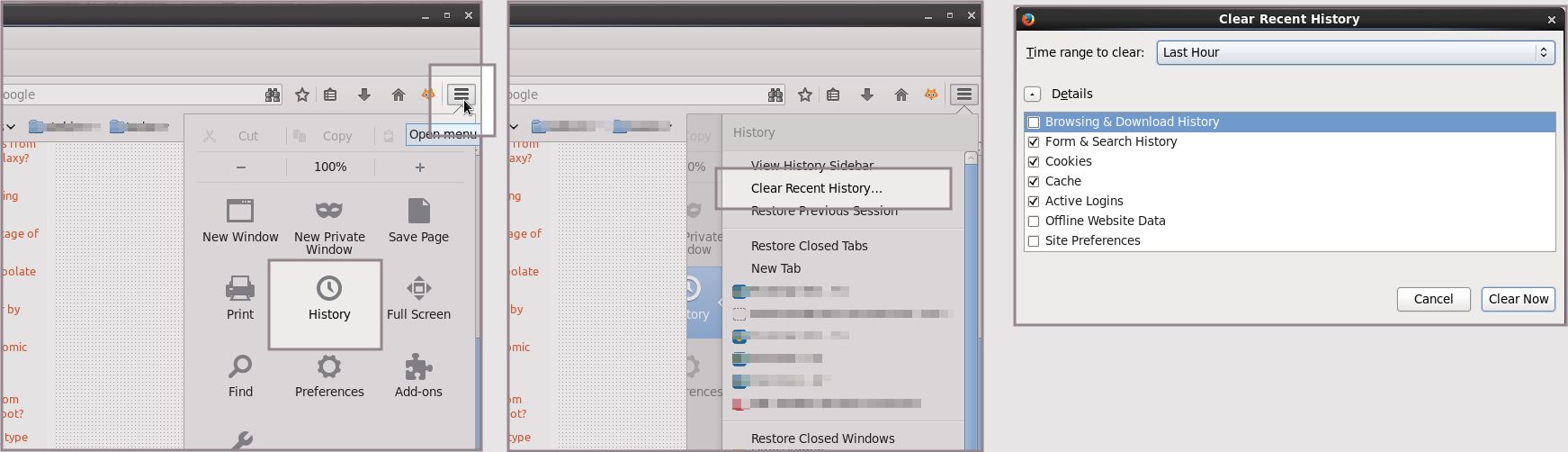Click Cancel in Clear Recent History dialog

1433,299
